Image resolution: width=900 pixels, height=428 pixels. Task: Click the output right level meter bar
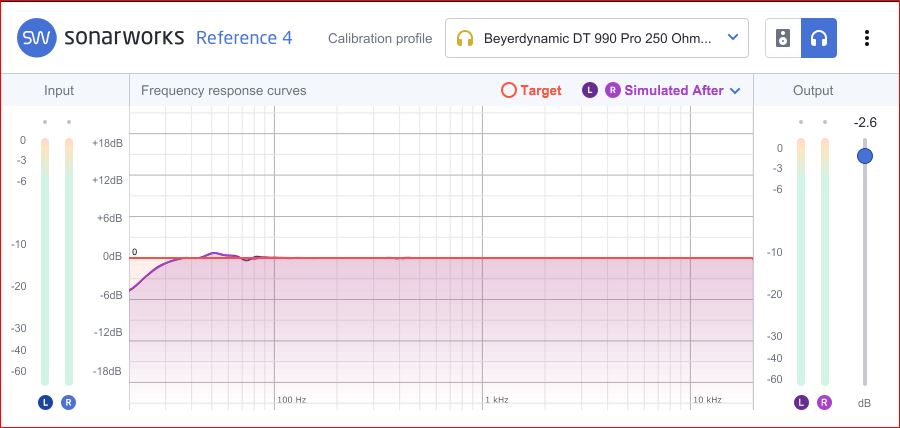pos(825,262)
